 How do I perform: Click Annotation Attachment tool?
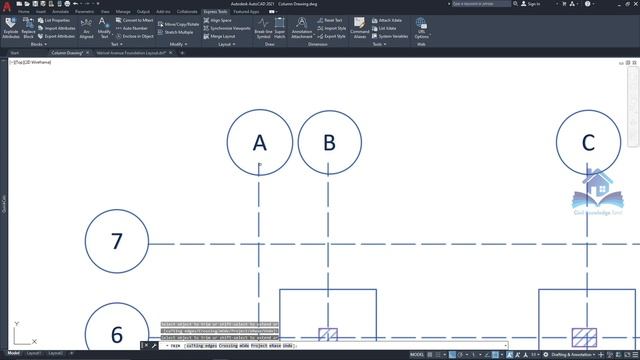(302, 28)
